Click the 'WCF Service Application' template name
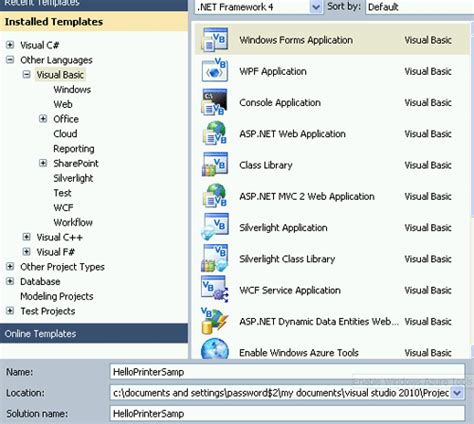Image resolution: width=474 pixels, height=424 pixels. tap(290, 290)
